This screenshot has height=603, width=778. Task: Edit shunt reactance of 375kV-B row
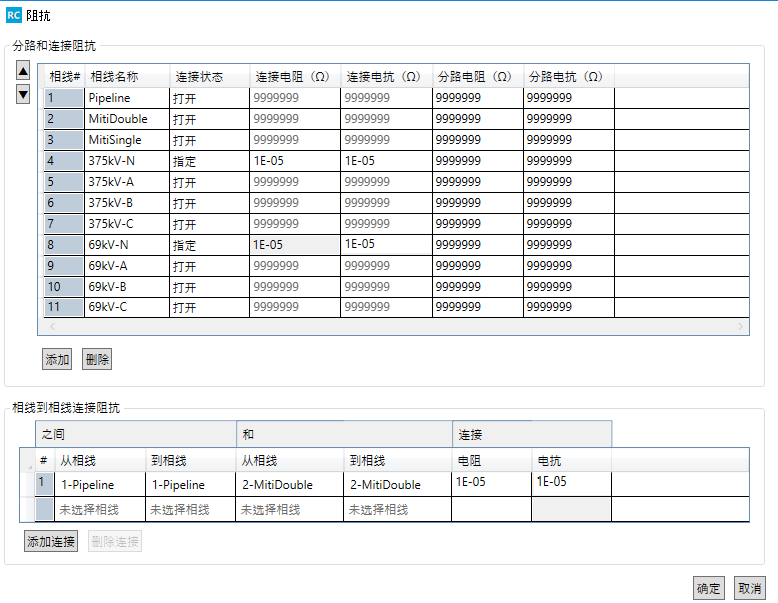point(569,203)
